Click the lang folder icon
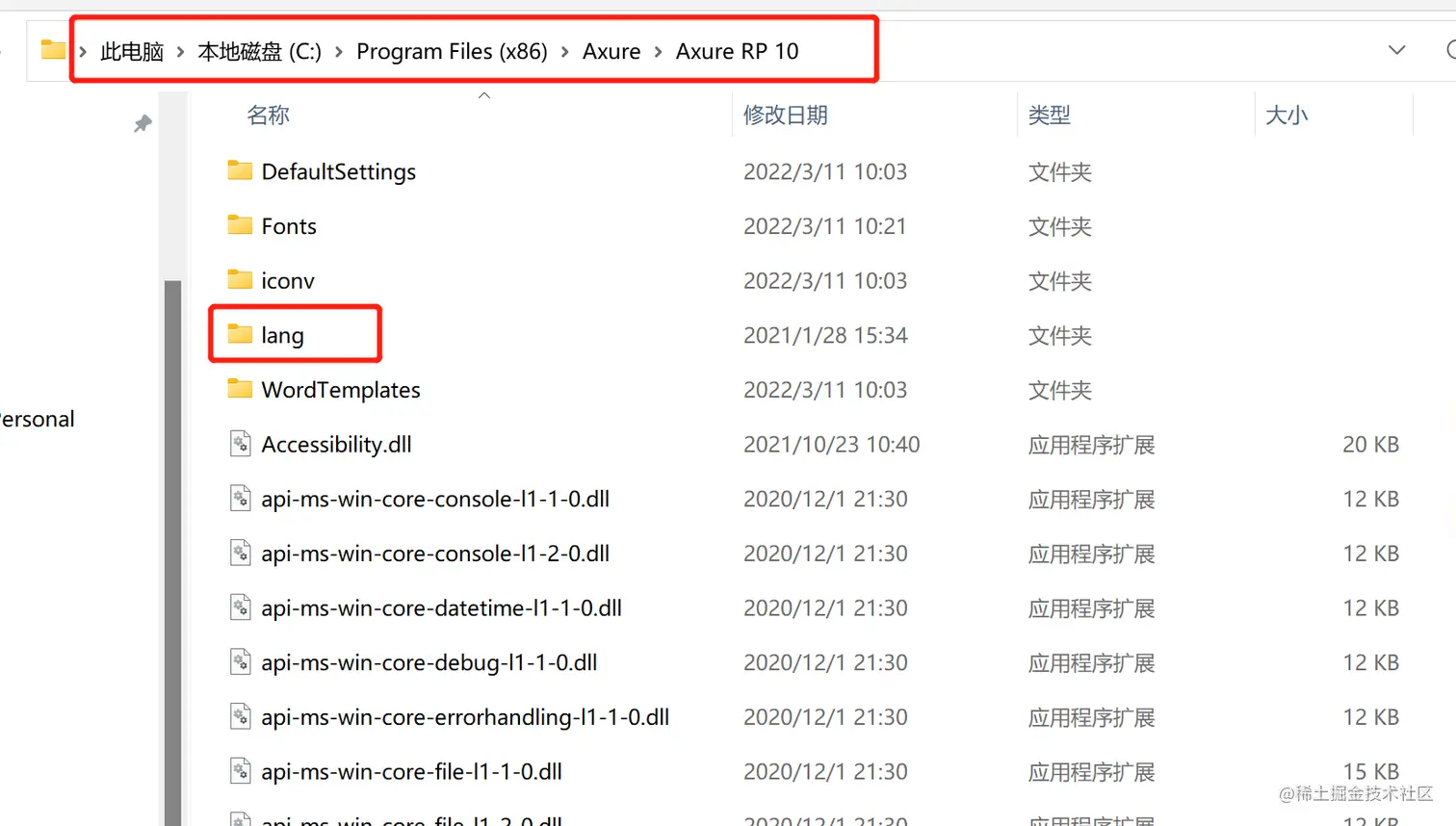Screen dimensions: 1456x826 pyautogui.click(x=240, y=334)
